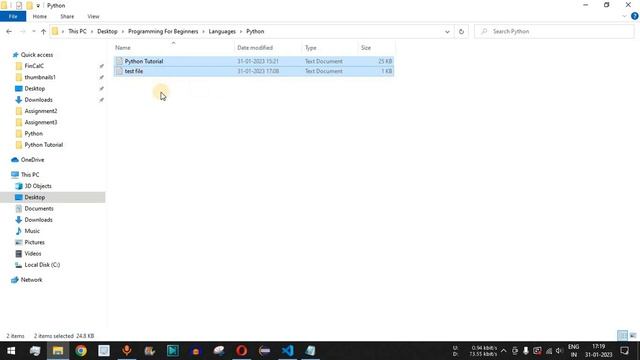Viewport: 640px width, 360px height.
Task: Open Python folder in Quick access
Action: pos(33,133)
